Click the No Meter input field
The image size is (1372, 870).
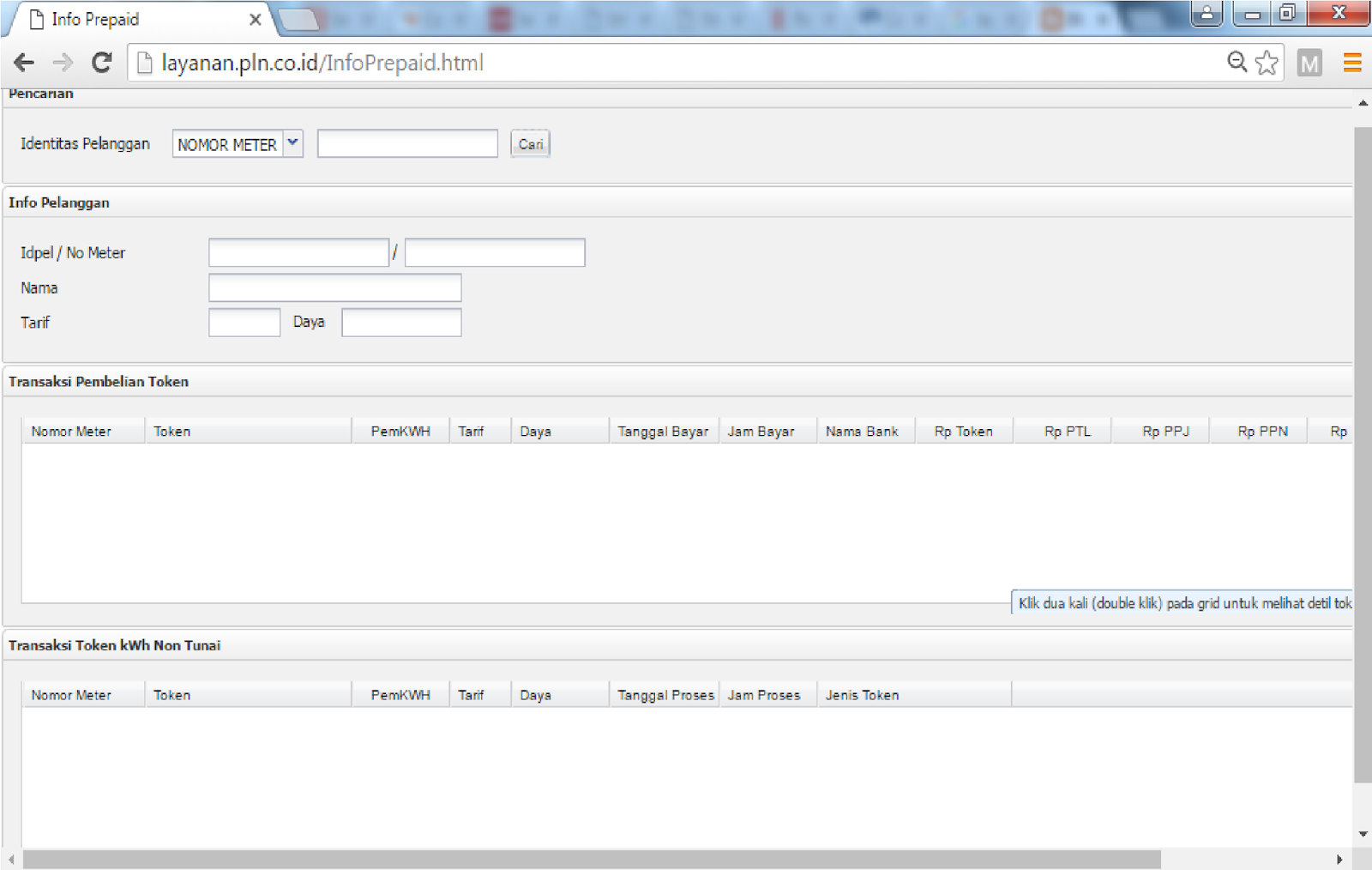click(x=495, y=252)
